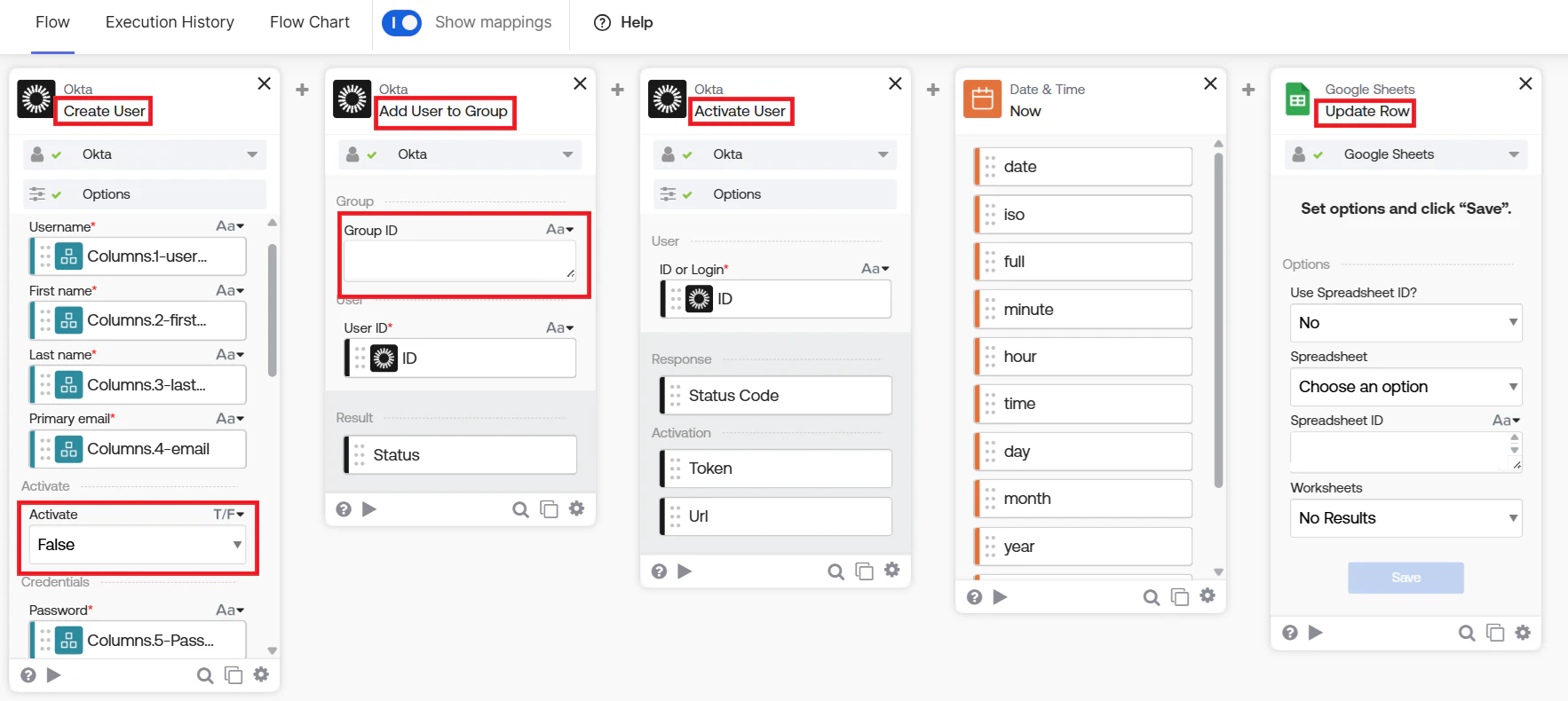This screenshot has height=701, width=1568.
Task: Click the Primary email field Columns.4-email
Action: pyautogui.click(x=138, y=449)
